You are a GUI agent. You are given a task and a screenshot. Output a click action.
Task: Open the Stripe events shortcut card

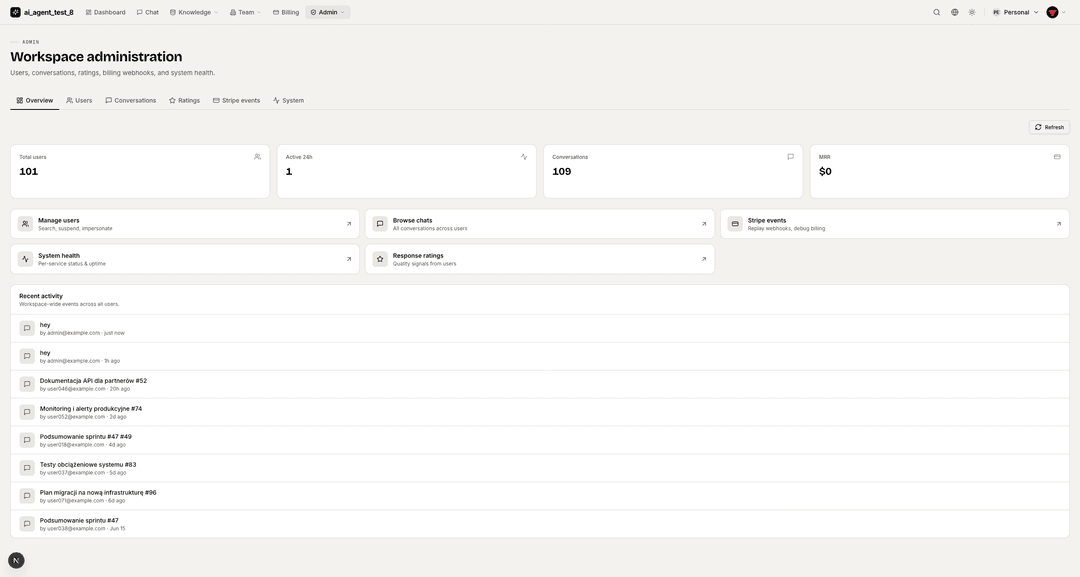pos(895,224)
